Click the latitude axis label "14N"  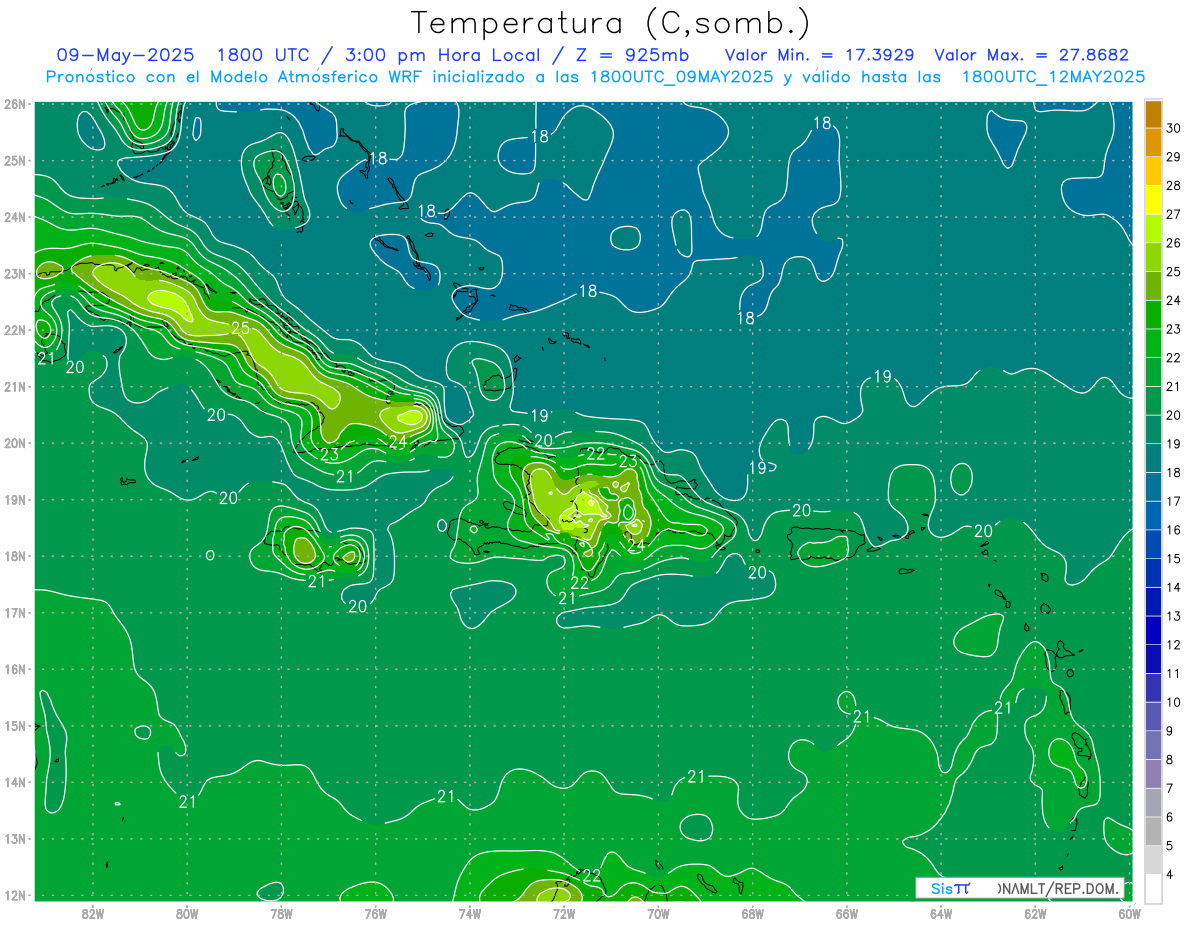16,782
